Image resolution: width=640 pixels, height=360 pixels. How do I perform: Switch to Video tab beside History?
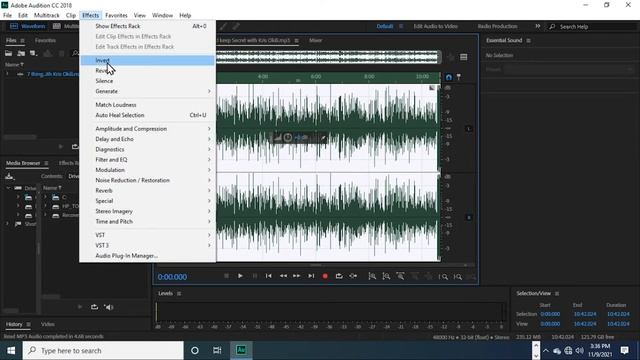[x=47, y=324]
